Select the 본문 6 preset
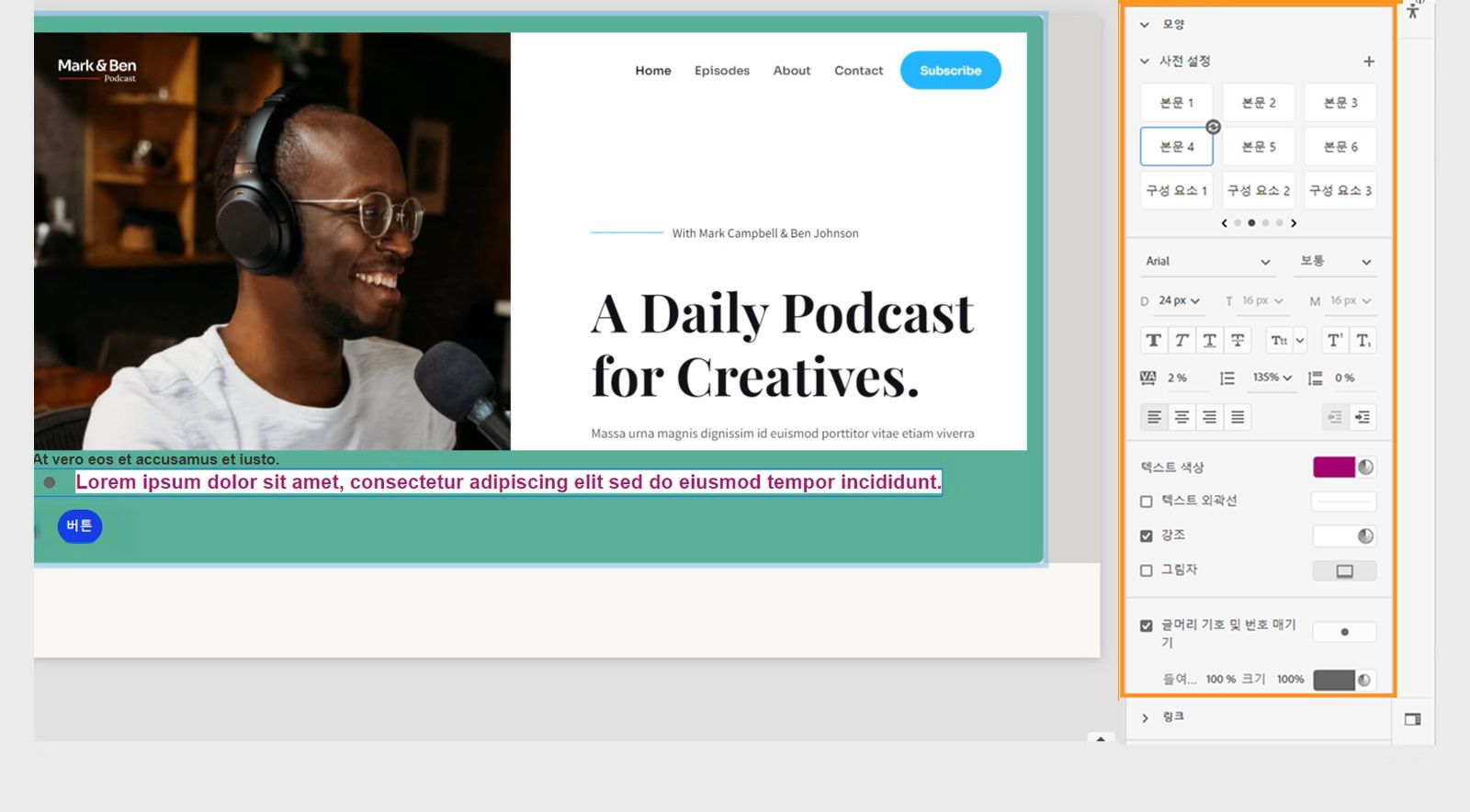 pos(1340,147)
